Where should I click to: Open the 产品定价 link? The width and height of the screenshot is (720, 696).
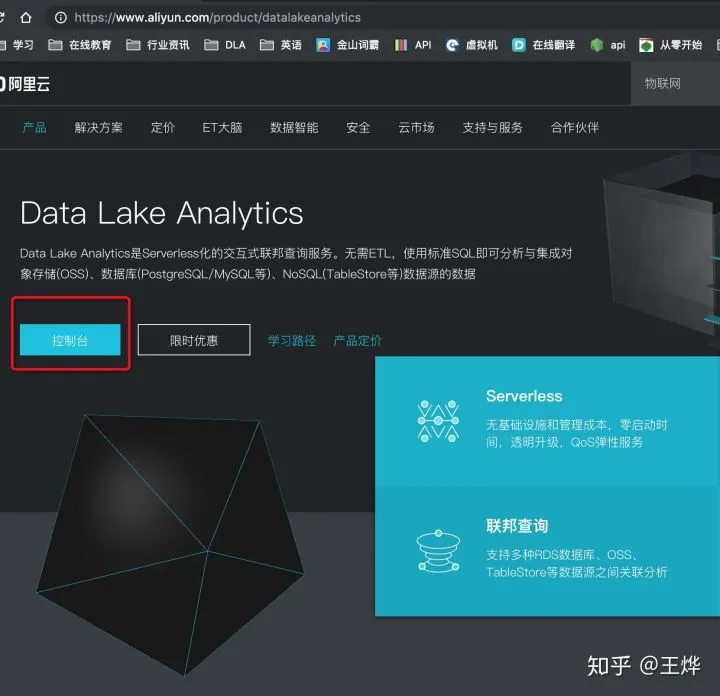(357, 341)
